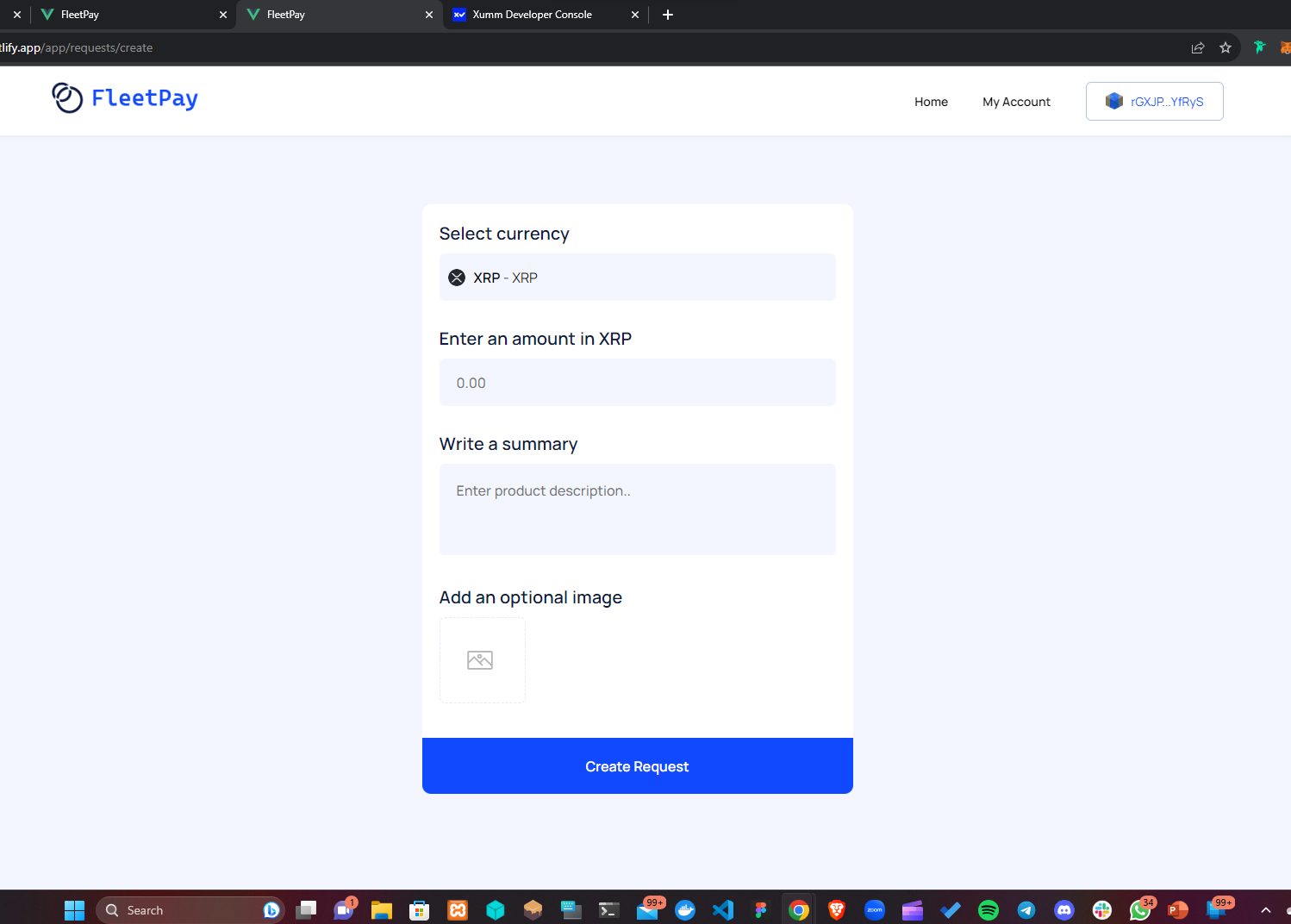Open the Windows Start menu

tap(74, 910)
